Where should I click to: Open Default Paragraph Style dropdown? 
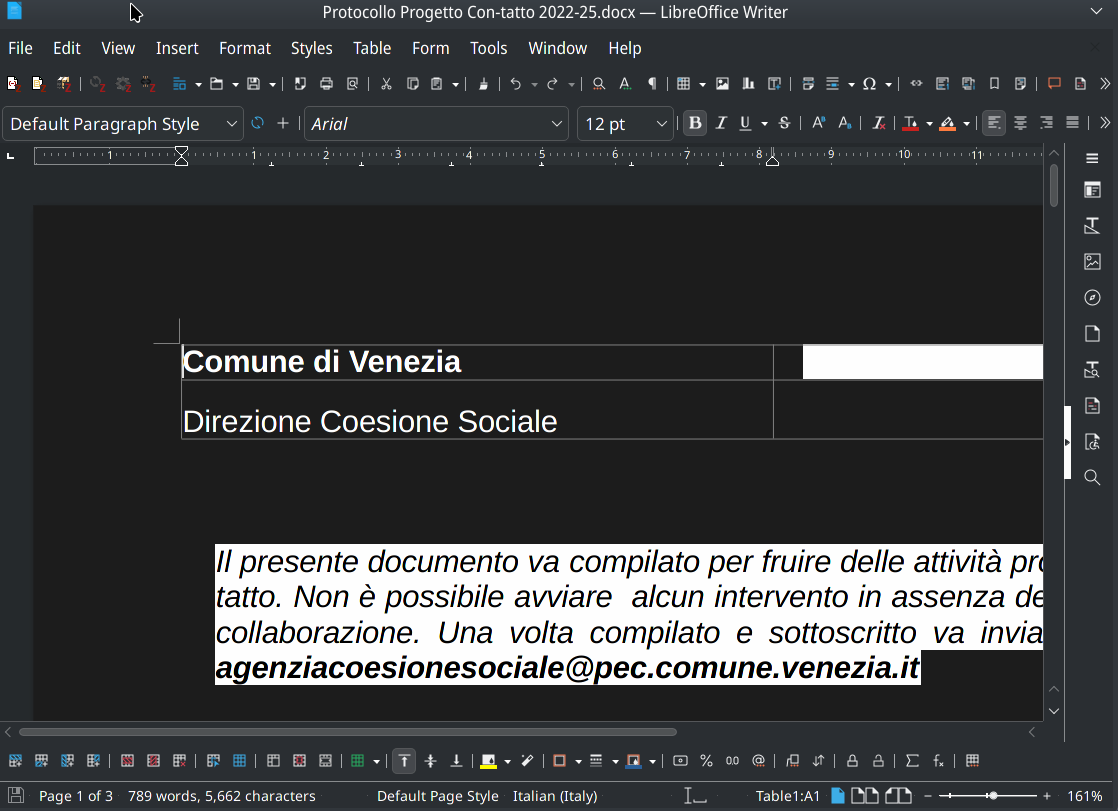click(x=231, y=124)
